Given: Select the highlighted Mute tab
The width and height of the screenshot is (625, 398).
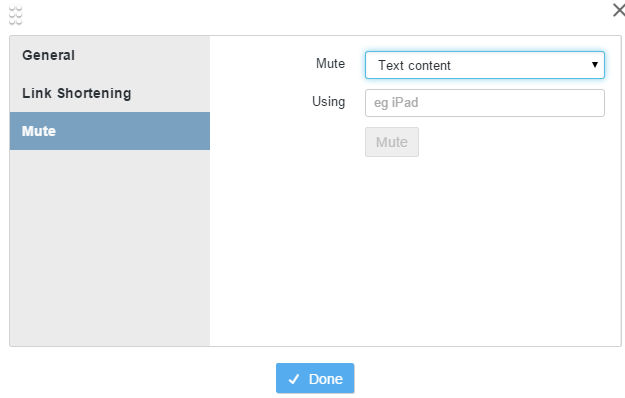Looking at the screenshot, I should (x=110, y=131).
